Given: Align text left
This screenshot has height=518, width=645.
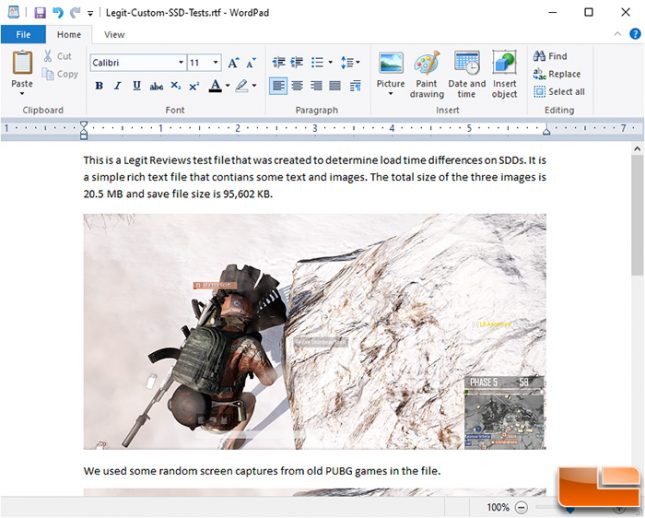Looking at the screenshot, I should click(x=278, y=86).
